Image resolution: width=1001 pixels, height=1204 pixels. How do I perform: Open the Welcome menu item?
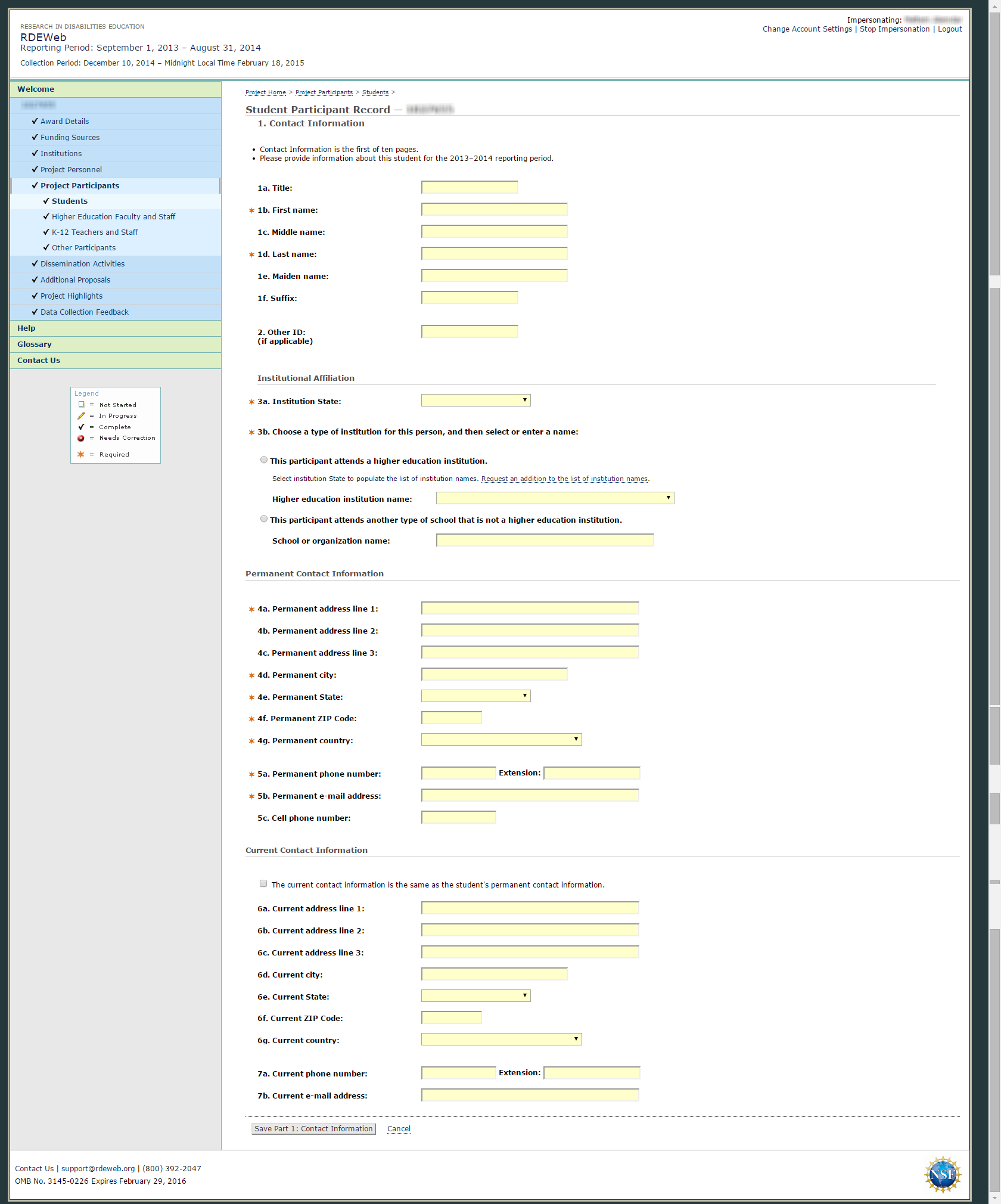116,89
